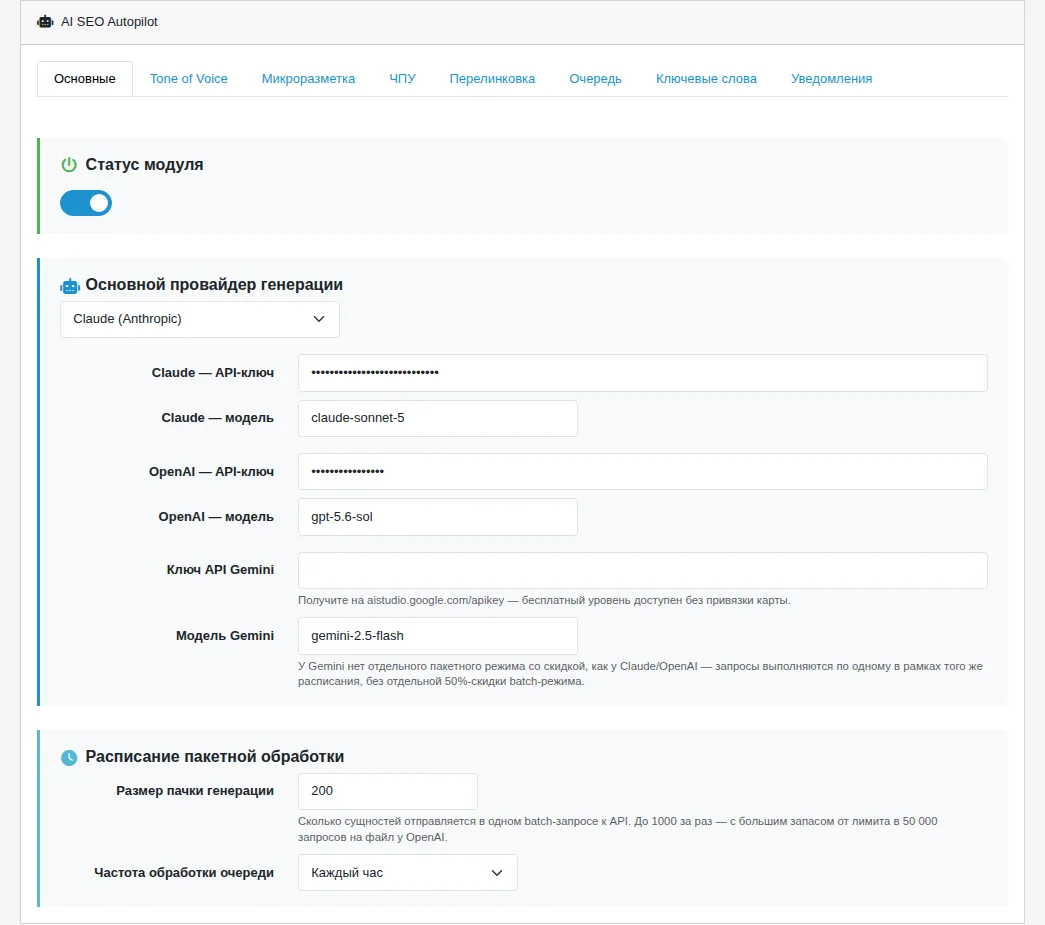Go to the ЧПУ tab
This screenshot has width=1045, height=925.
coord(403,79)
